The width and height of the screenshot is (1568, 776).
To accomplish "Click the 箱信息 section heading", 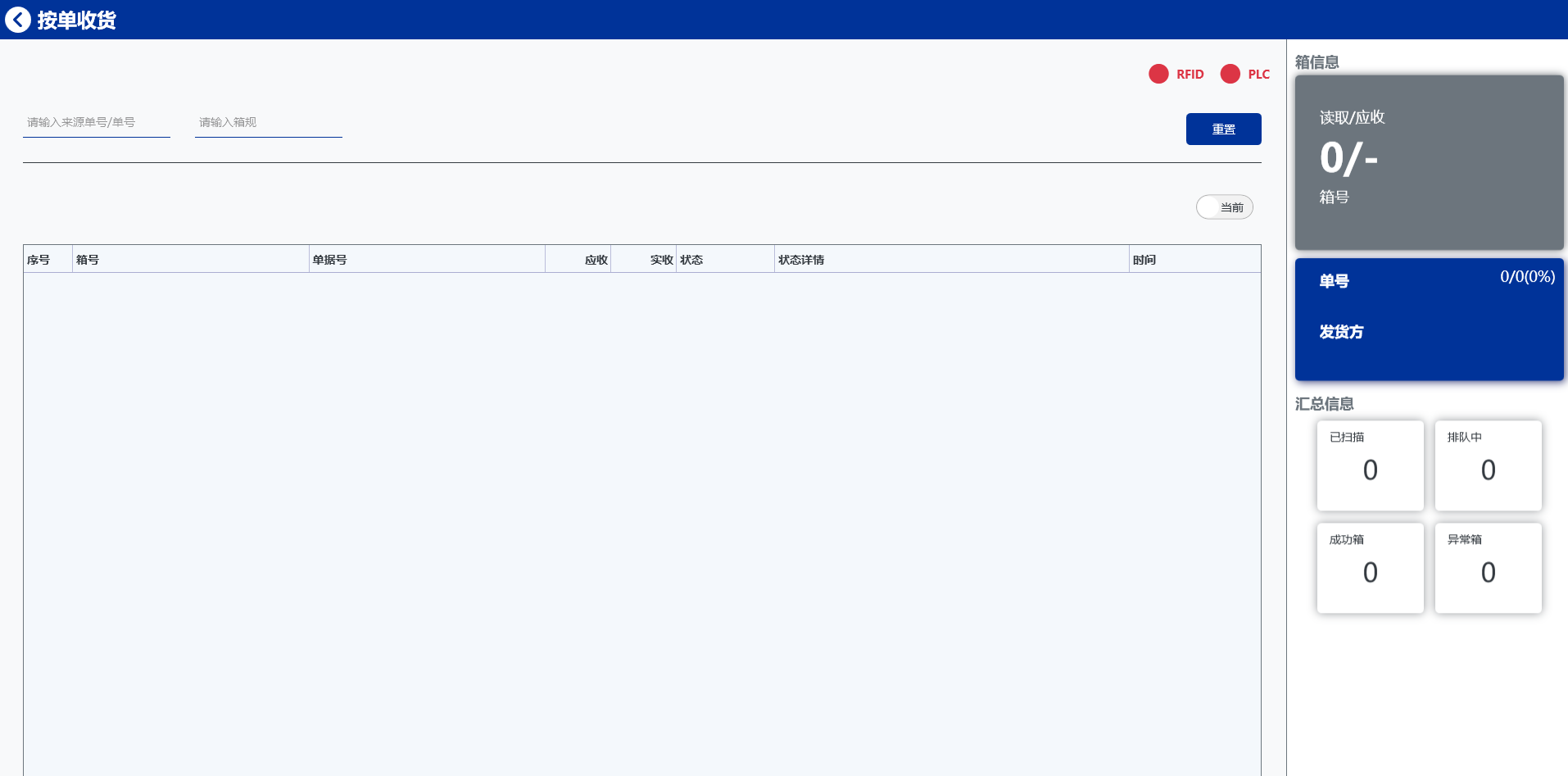I will (1316, 62).
